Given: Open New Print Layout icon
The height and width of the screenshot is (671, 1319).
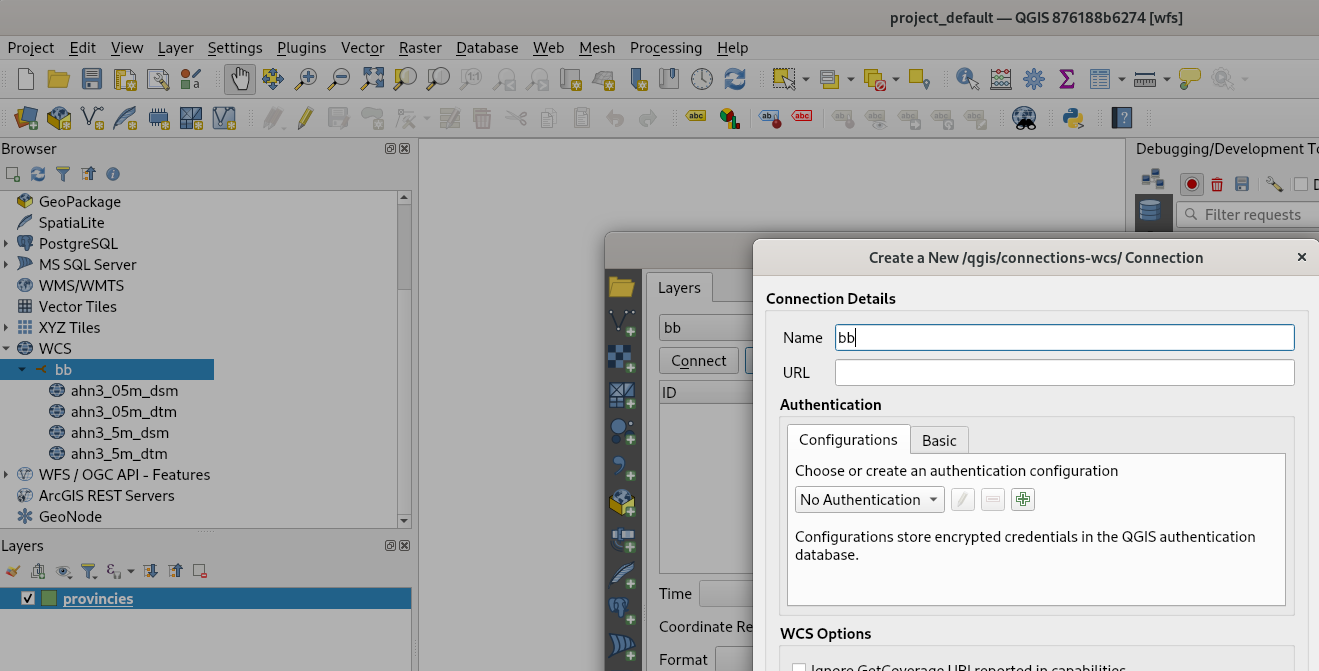Looking at the screenshot, I should 125,79.
